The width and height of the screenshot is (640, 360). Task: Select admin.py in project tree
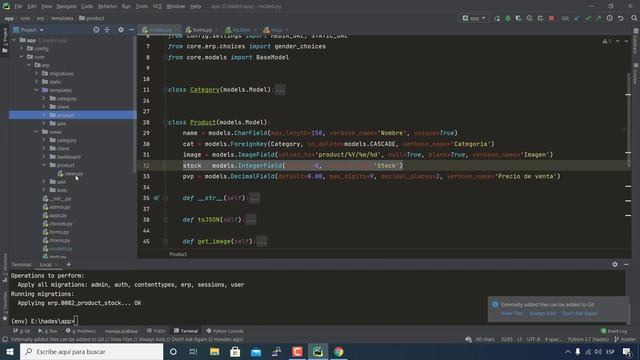pyautogui.click(x=56, y=207)
